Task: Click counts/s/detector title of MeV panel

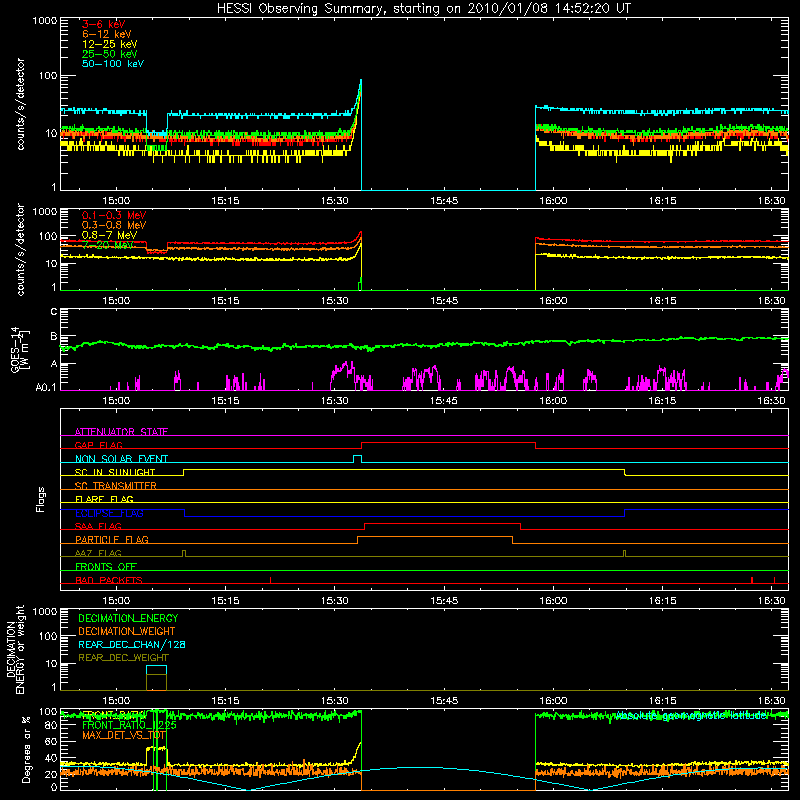Action: pos(20,249)
